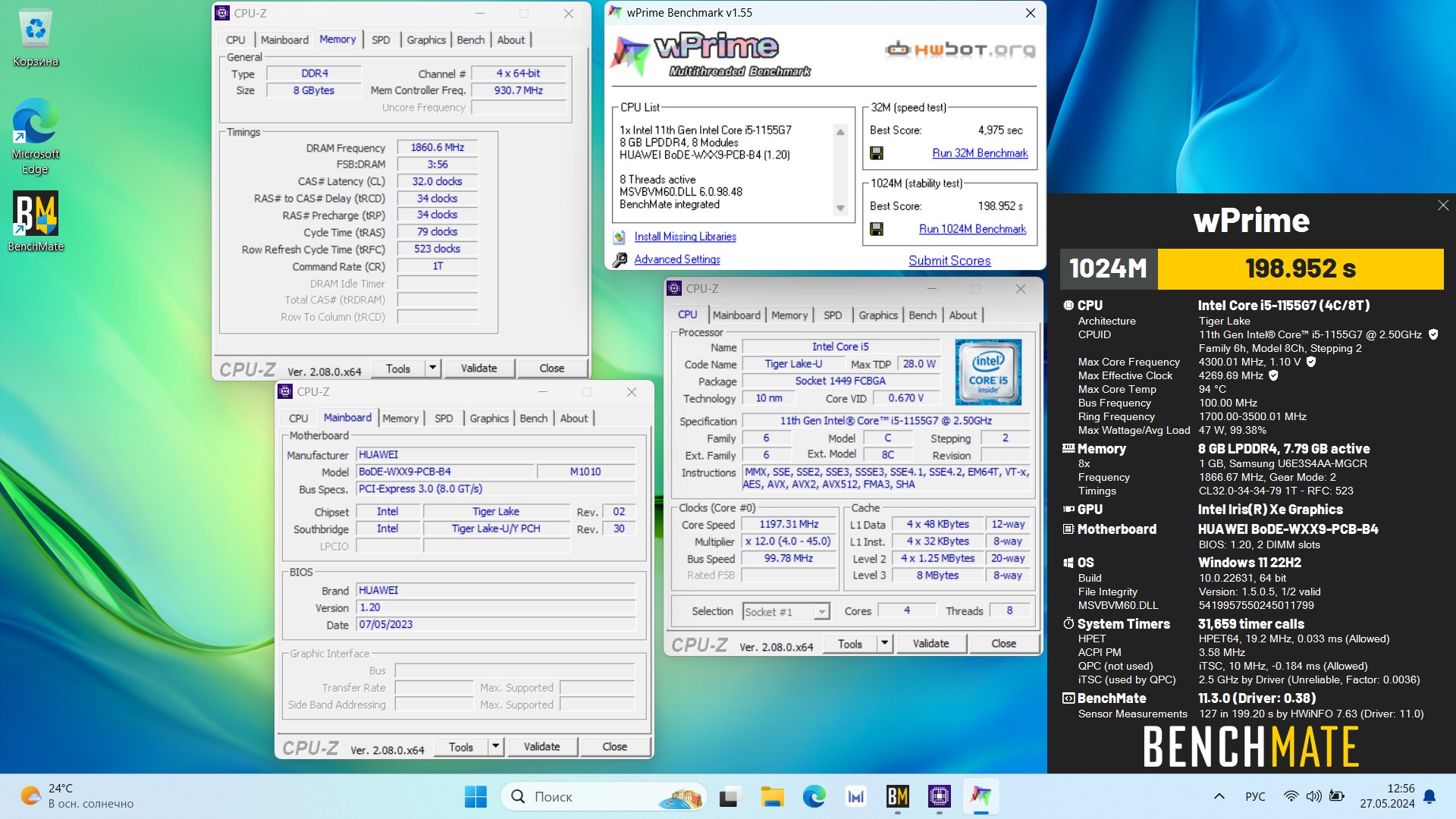1456x819 pixels.
Task: Open volume tray icon
Action: coord(1313,796)
